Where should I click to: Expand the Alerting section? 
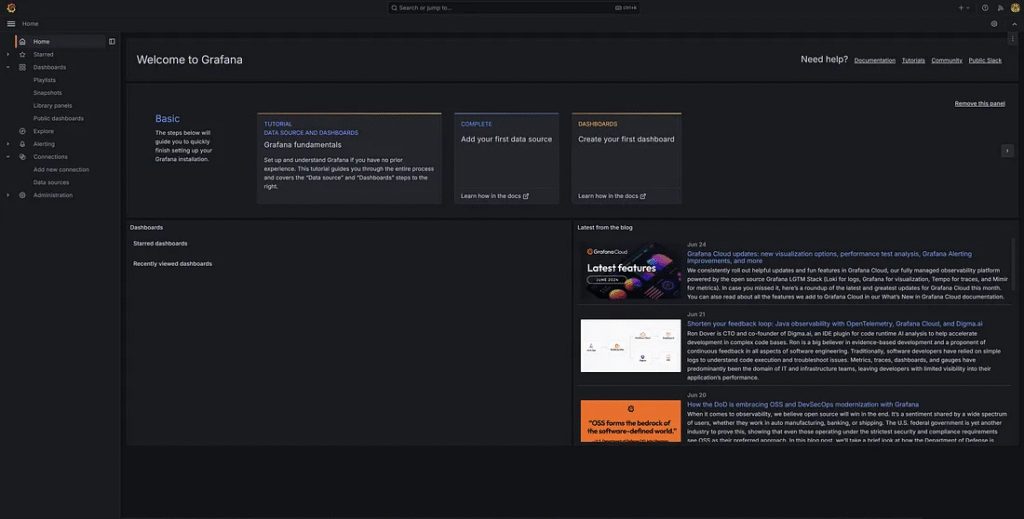(x=8, y=144)
